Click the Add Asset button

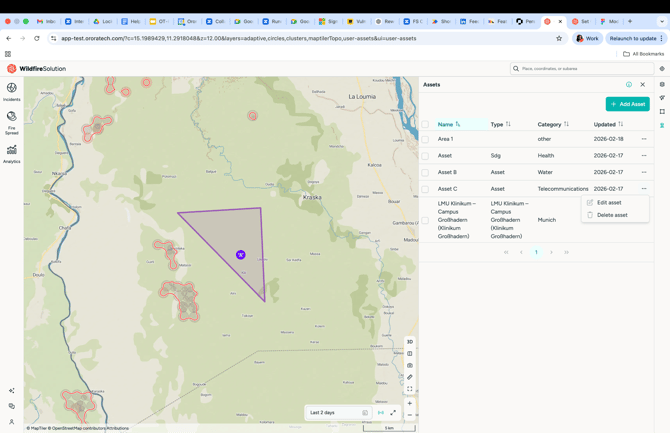coord(627,104)
